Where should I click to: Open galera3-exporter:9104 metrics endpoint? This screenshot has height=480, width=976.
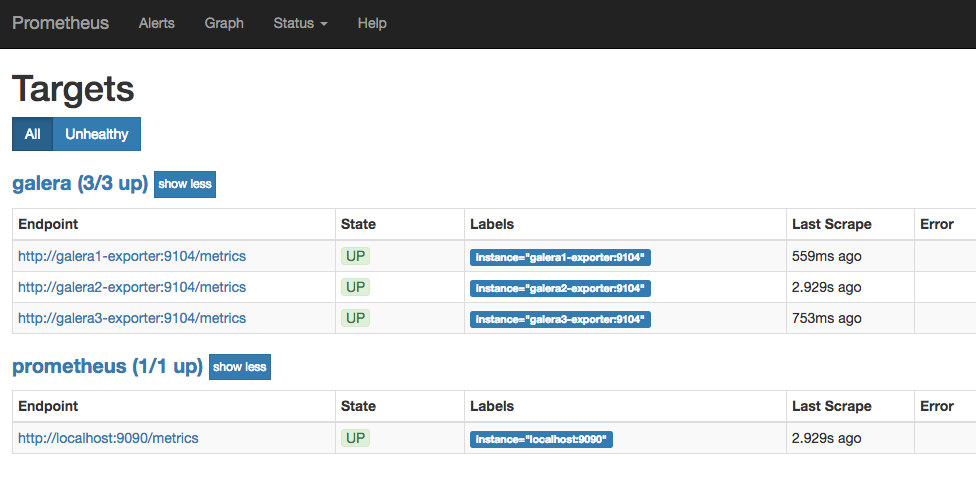click(132, 318)
